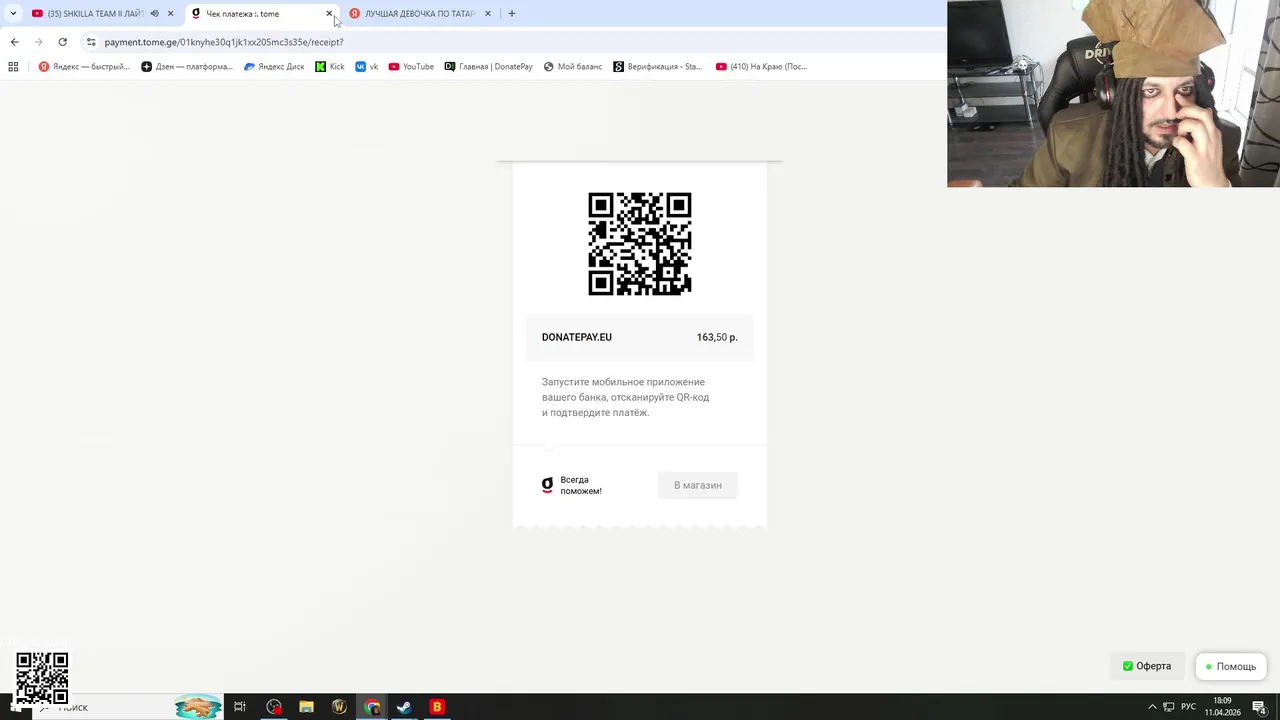Open the World of Warcraft taskbar icon
Viewport: 1280px width, 720px height.
click(339, 707)
